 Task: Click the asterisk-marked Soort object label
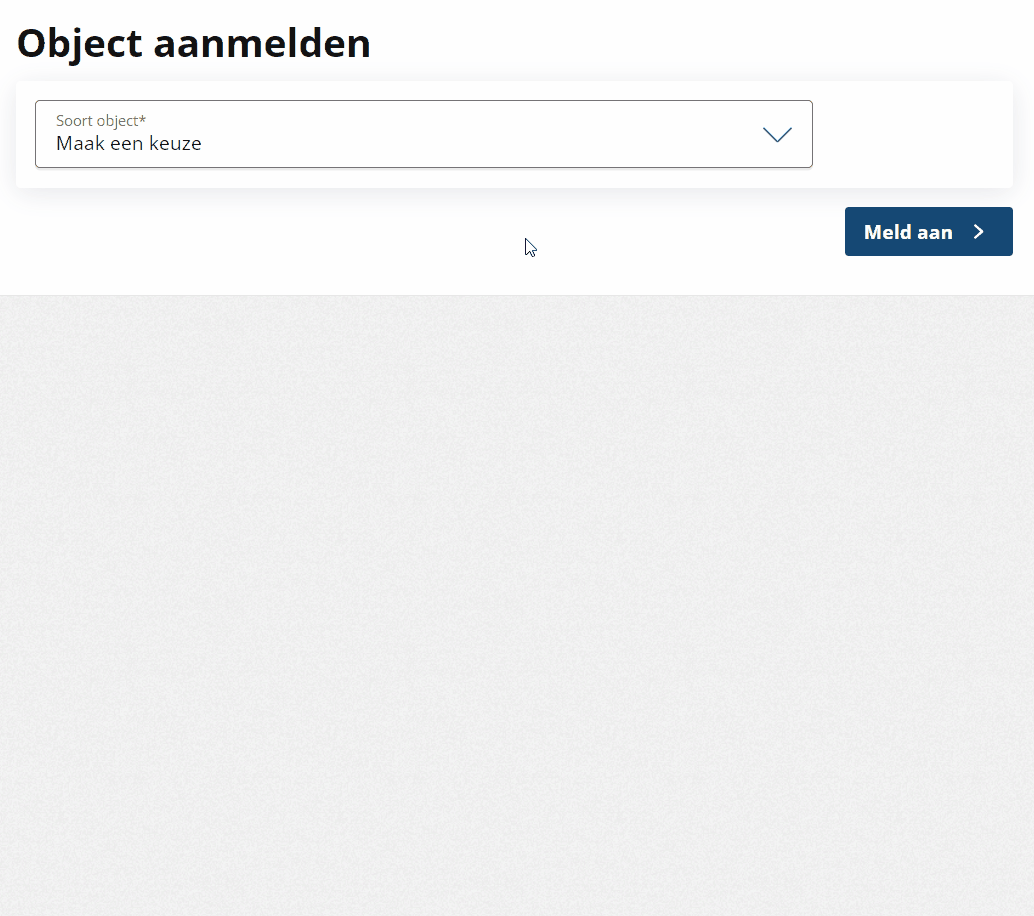click(x=101, y=121)
